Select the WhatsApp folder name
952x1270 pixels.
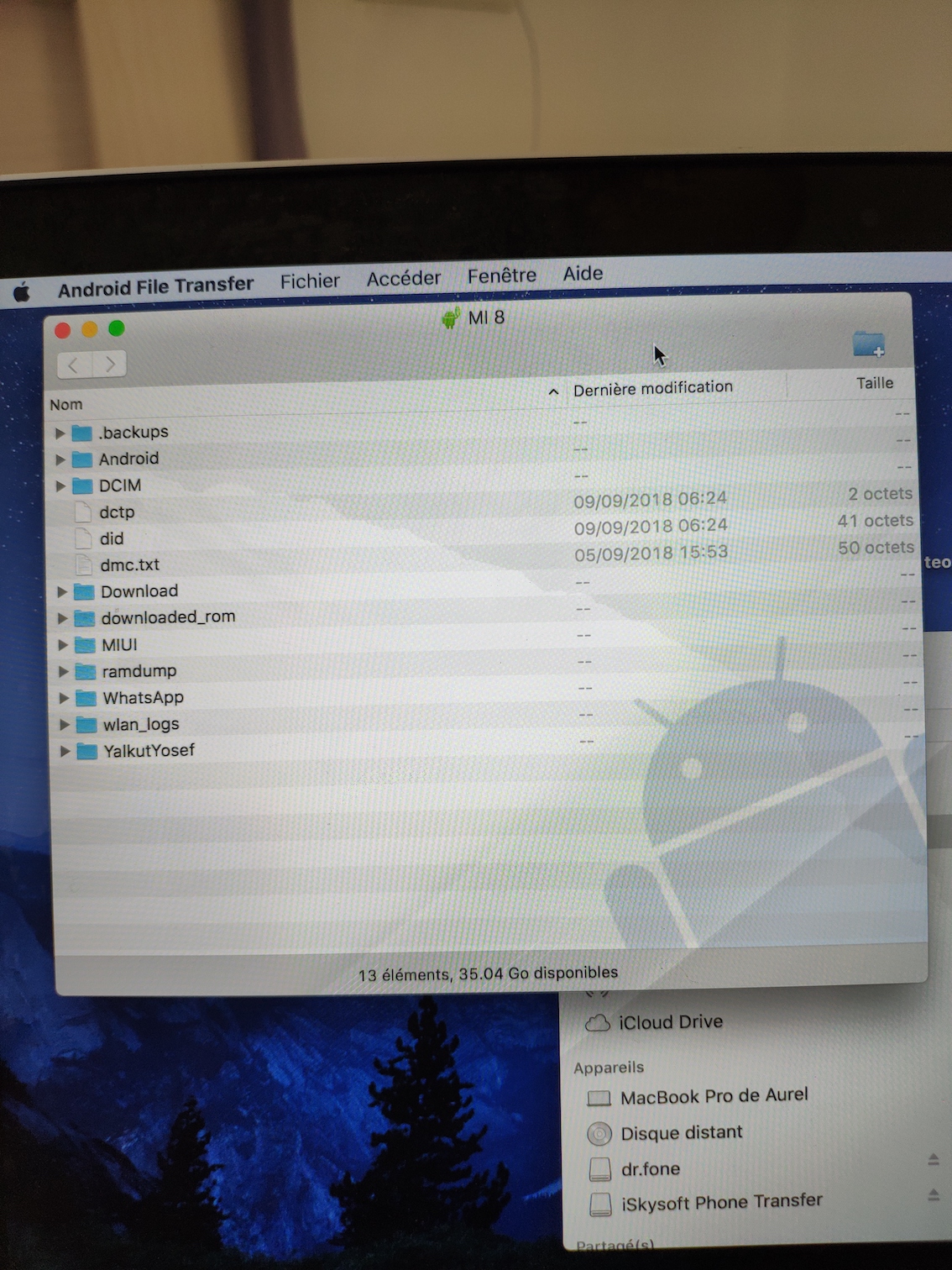pos(143,698)
